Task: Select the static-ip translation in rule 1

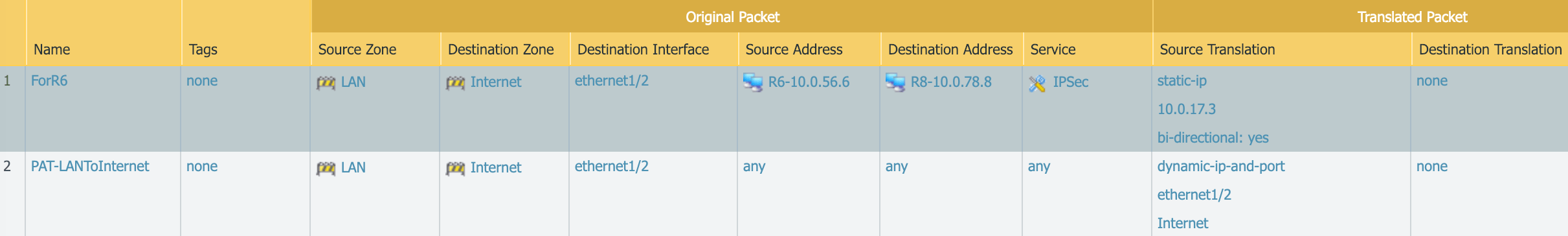Action: pyautogui.click(x=1182, y=81)
